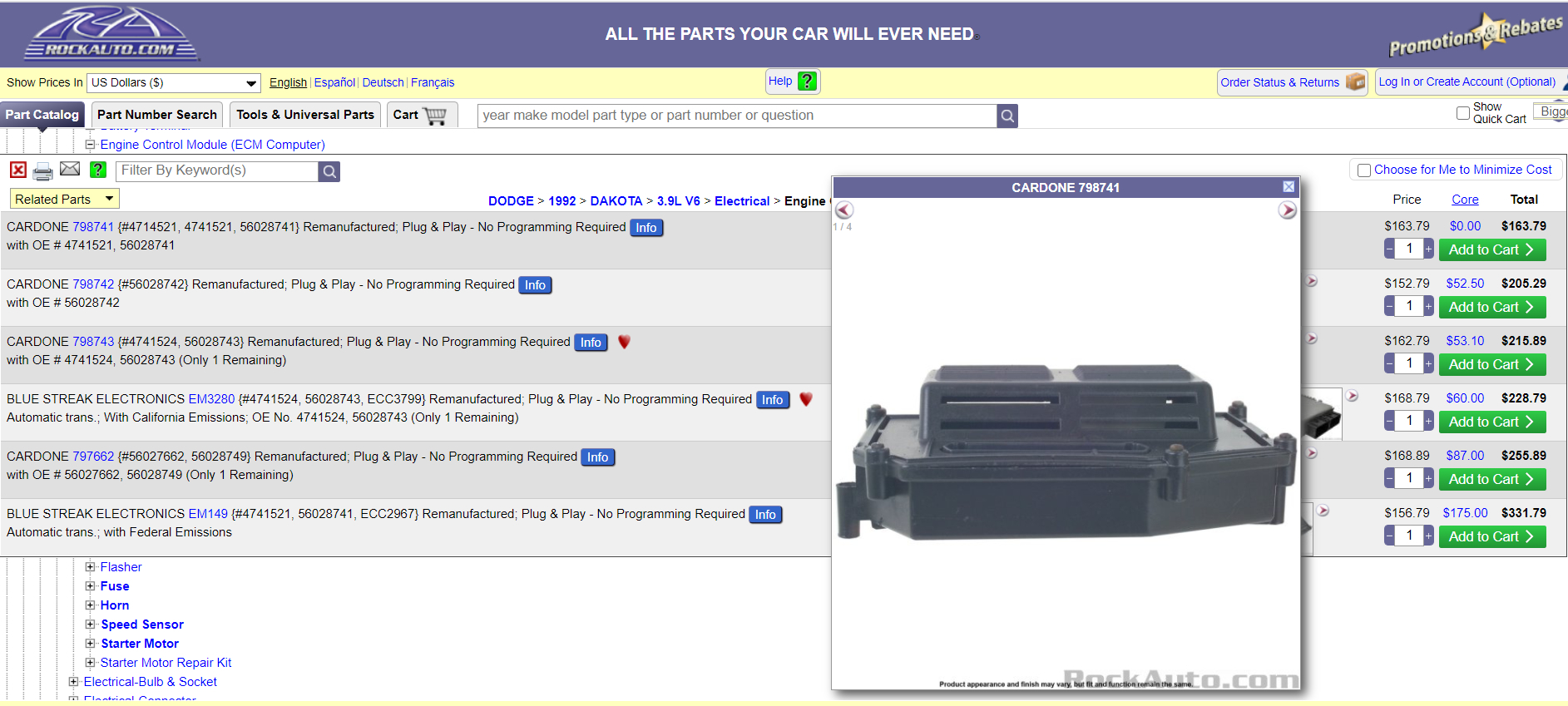The image size is (1568, 706).
Task: Click the red heart icon on the CARDONE 798743 row
Action: click(x=624, y=342)
